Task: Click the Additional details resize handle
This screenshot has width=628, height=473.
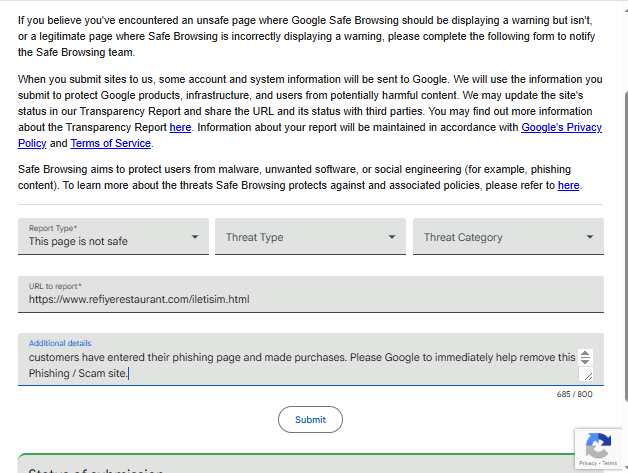Action: coord(586,375)
